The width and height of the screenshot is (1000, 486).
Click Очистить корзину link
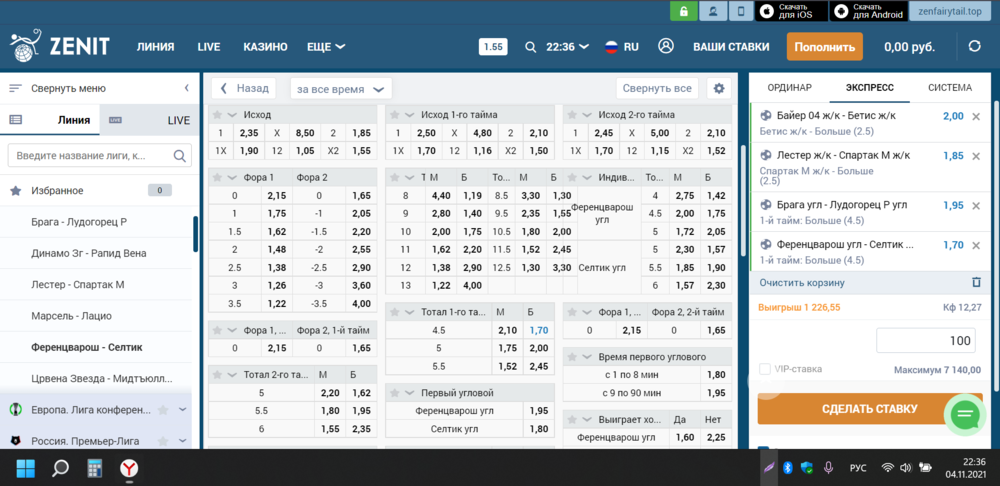point(802,283)
